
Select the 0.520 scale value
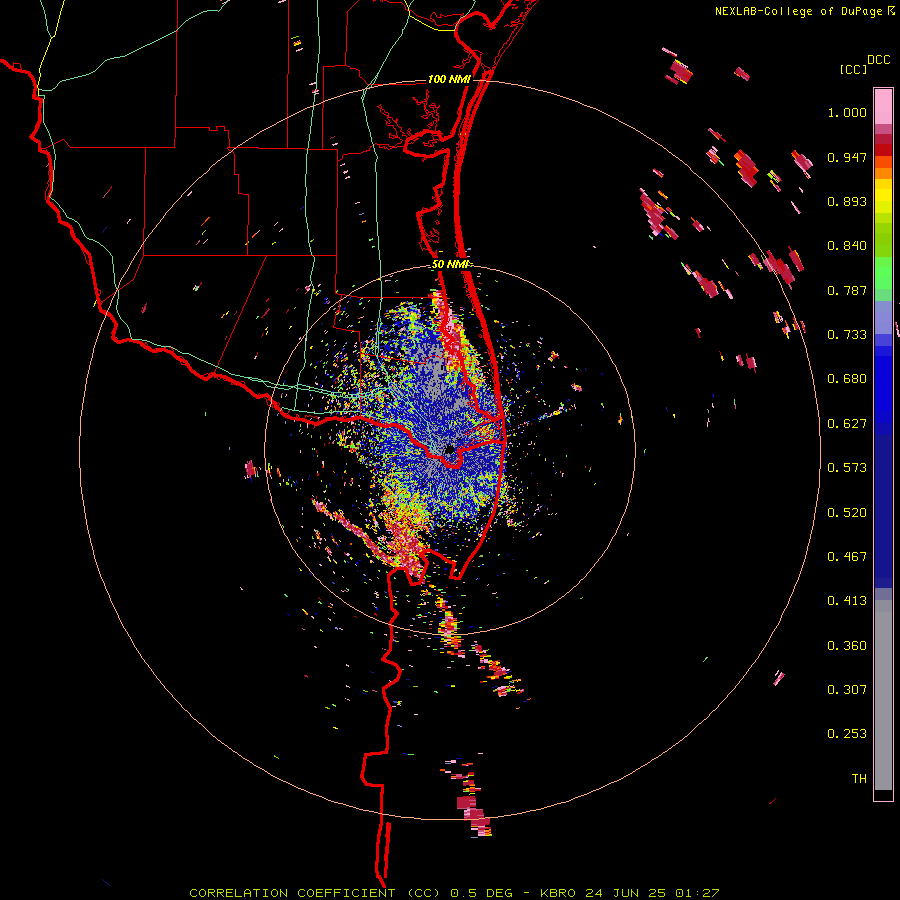[847, 513]
